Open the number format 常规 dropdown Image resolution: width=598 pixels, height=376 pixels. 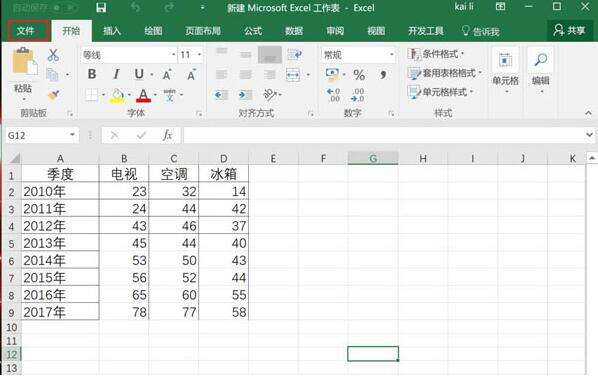point(391,55)
